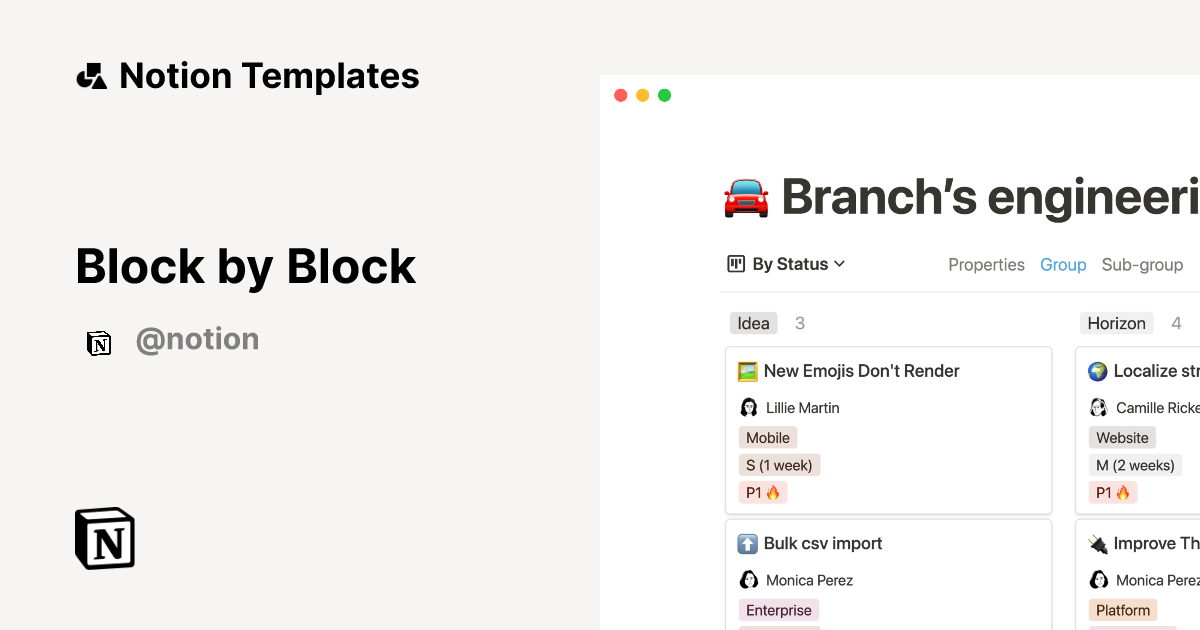This screenshot has height=630, width=1200.
Task: Click the Idea group header
Action: click(x=753, y=322)
